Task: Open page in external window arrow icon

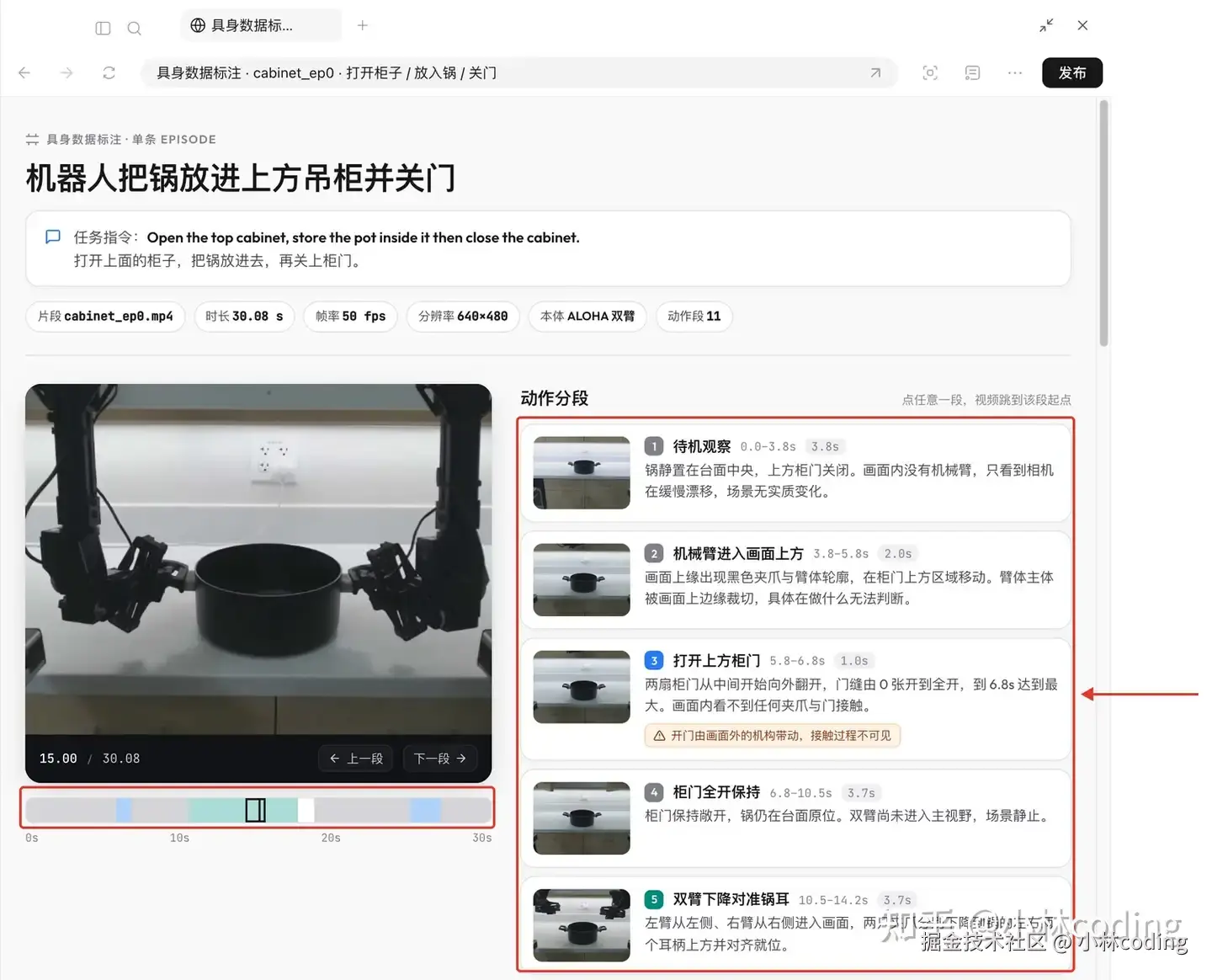Action: [x=875, y=73]
